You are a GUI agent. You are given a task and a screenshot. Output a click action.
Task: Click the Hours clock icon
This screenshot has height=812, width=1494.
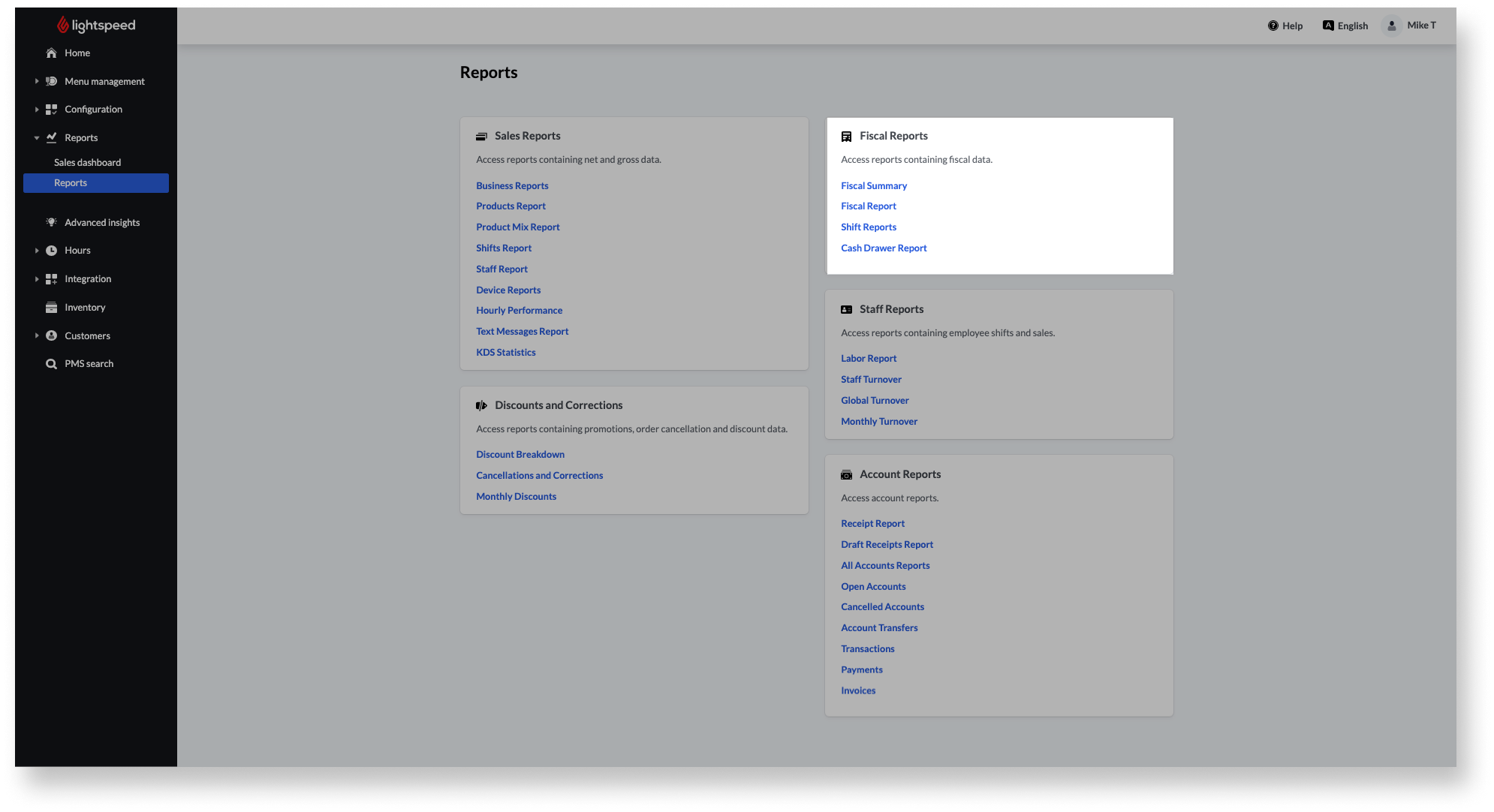pyautogui.click(x=51, y=251)
